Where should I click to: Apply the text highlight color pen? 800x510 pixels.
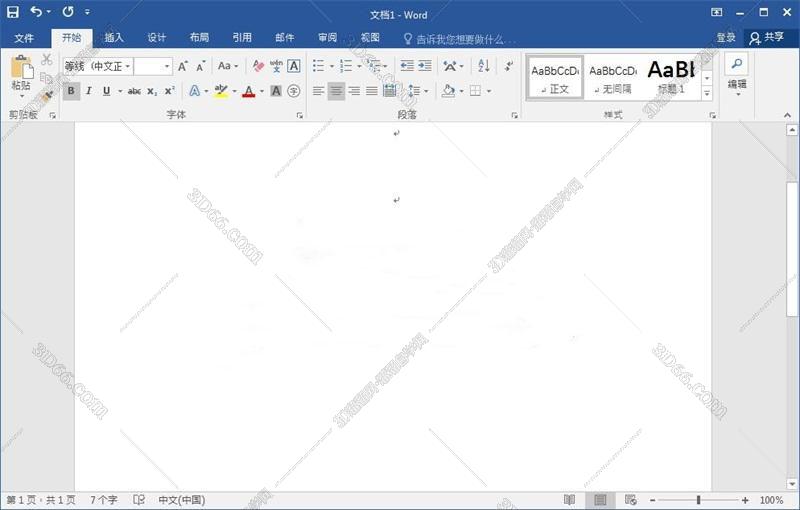[x=221, y=91]
